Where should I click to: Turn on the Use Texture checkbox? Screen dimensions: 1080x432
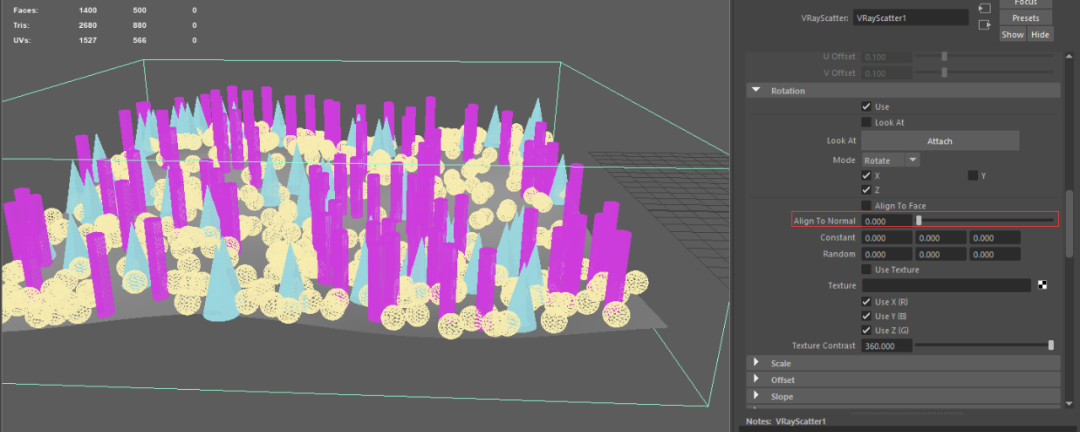866,269
